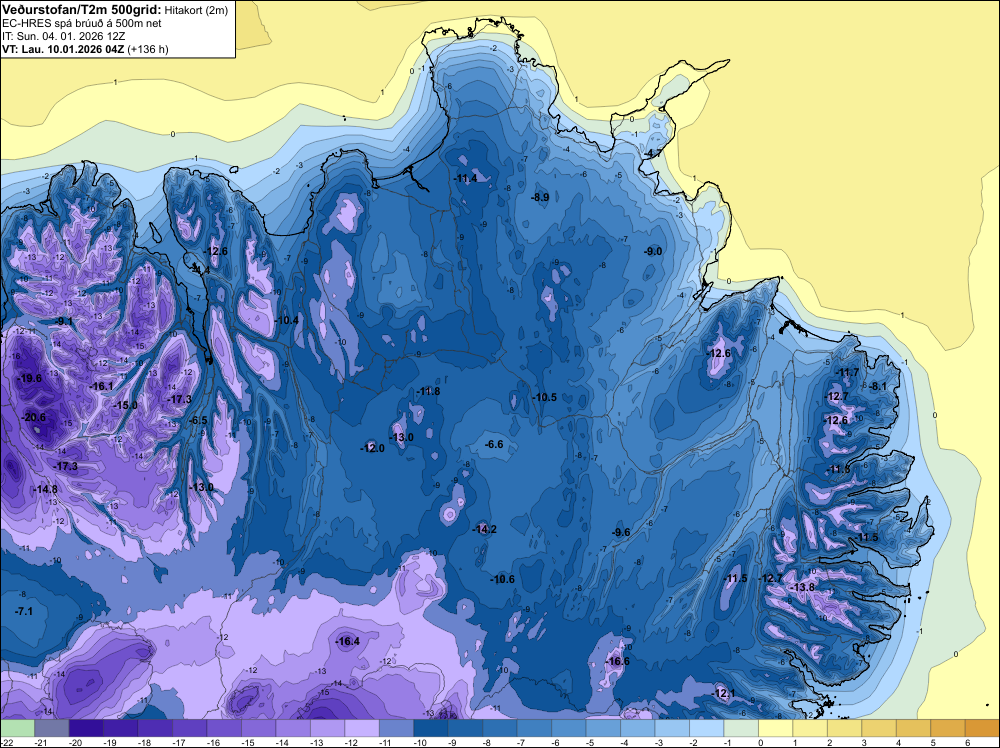Click the legend swatch labeled -4
Screen dimensions: 1000x748
tap(637, 728)
